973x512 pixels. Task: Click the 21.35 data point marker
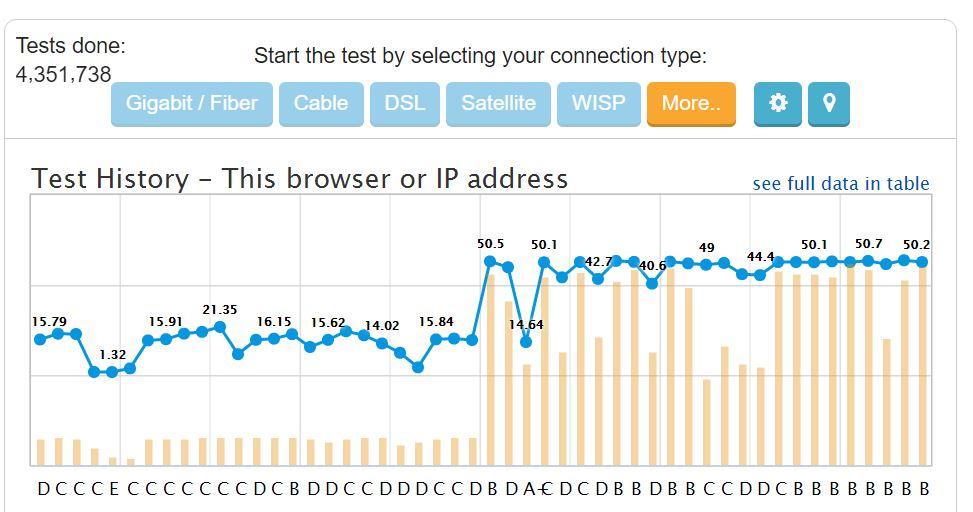(220, 326)
